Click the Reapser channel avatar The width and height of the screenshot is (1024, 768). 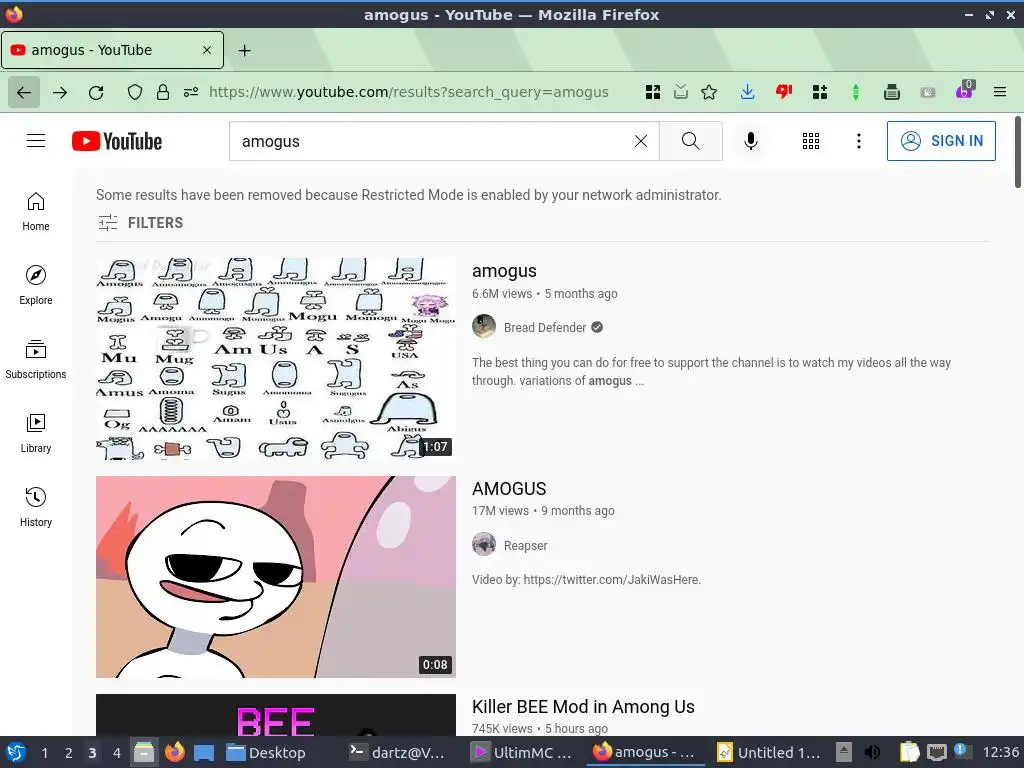coord(484,544)
